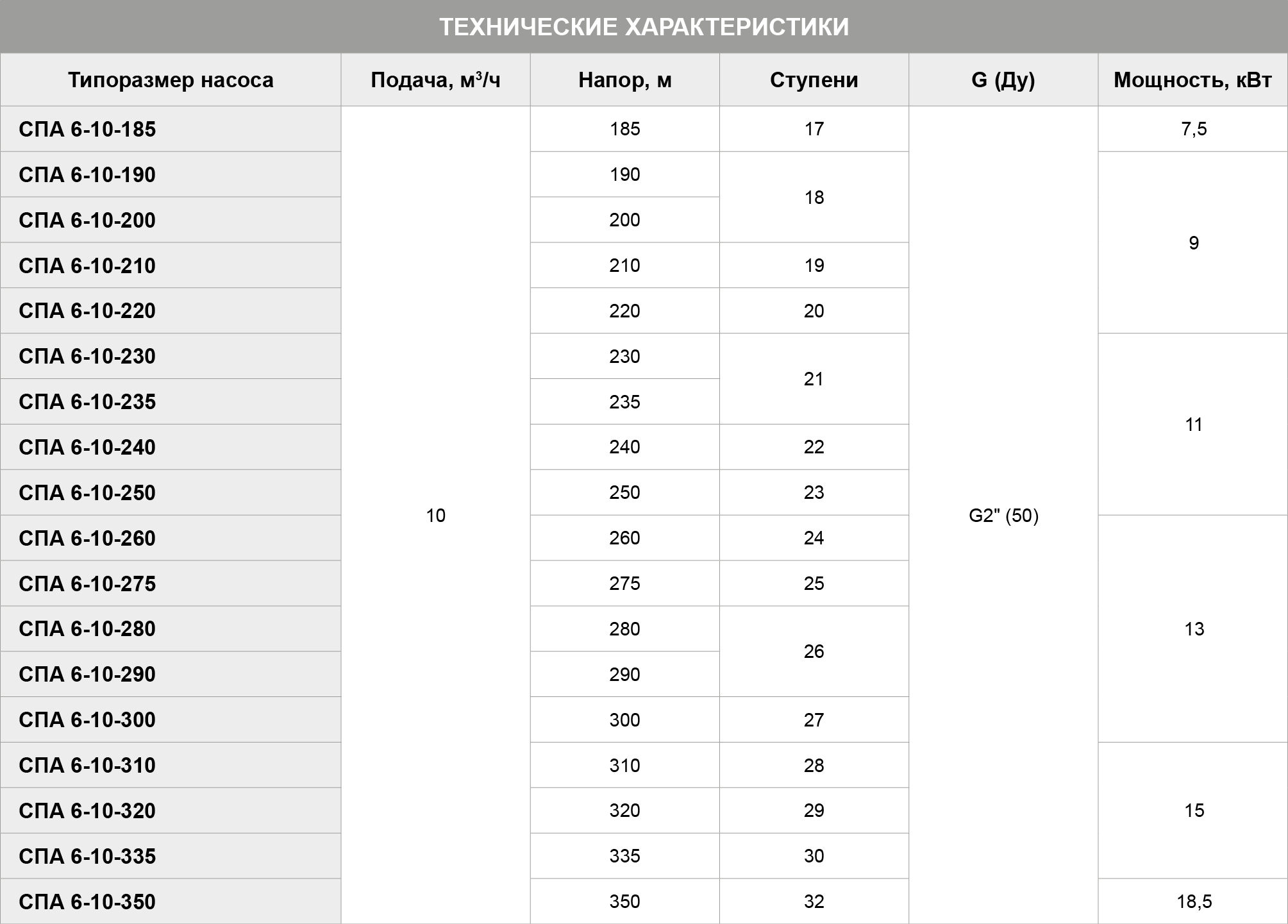This screenshot has height=924, width=1288.
Task: Click the merged power cell 13
Action: 1193,628
